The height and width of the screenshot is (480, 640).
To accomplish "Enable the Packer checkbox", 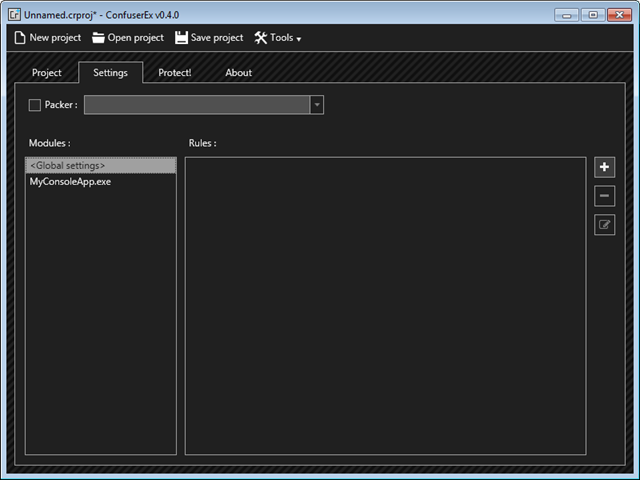I will pyautogui.click(x=35, y=105).
